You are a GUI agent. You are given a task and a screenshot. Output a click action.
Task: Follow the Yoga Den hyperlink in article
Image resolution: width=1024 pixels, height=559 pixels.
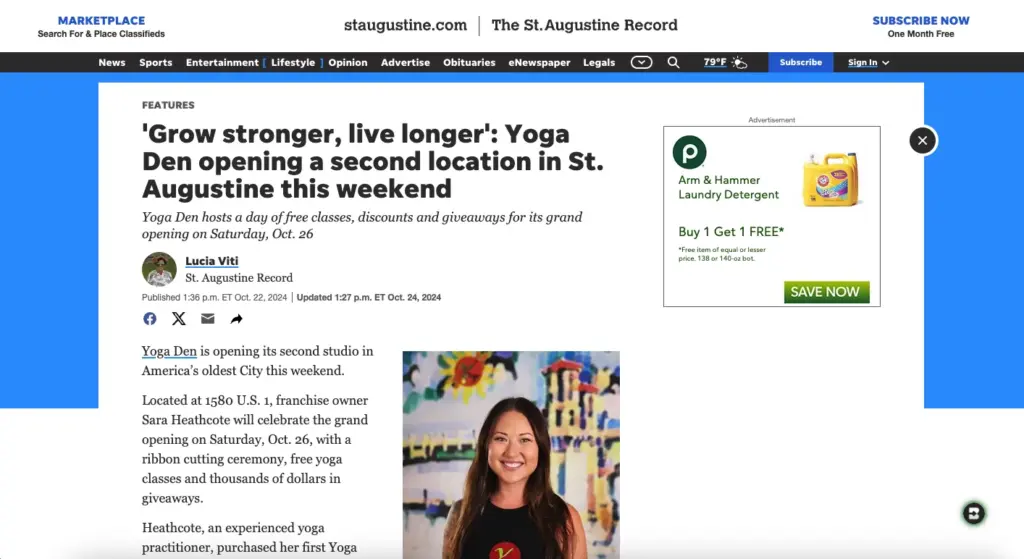pos(169,351)
